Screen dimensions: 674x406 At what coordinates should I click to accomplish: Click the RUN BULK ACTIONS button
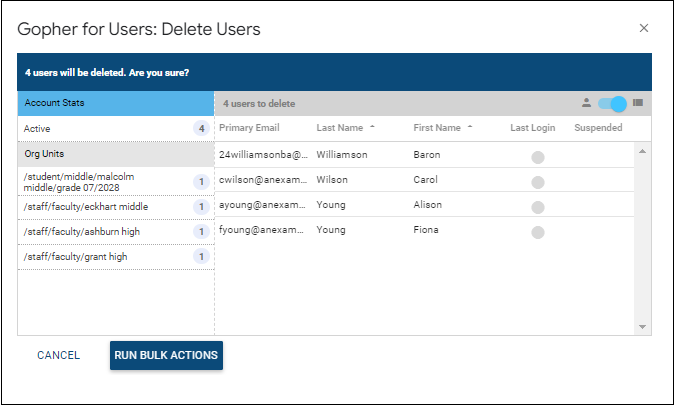click(166, 355)
